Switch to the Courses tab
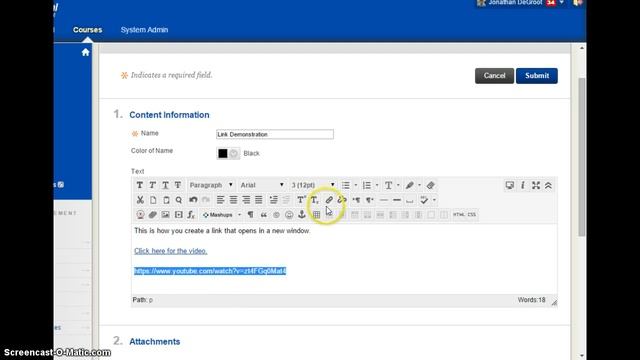This screenshot has width=640, height=360. [87, 30]
